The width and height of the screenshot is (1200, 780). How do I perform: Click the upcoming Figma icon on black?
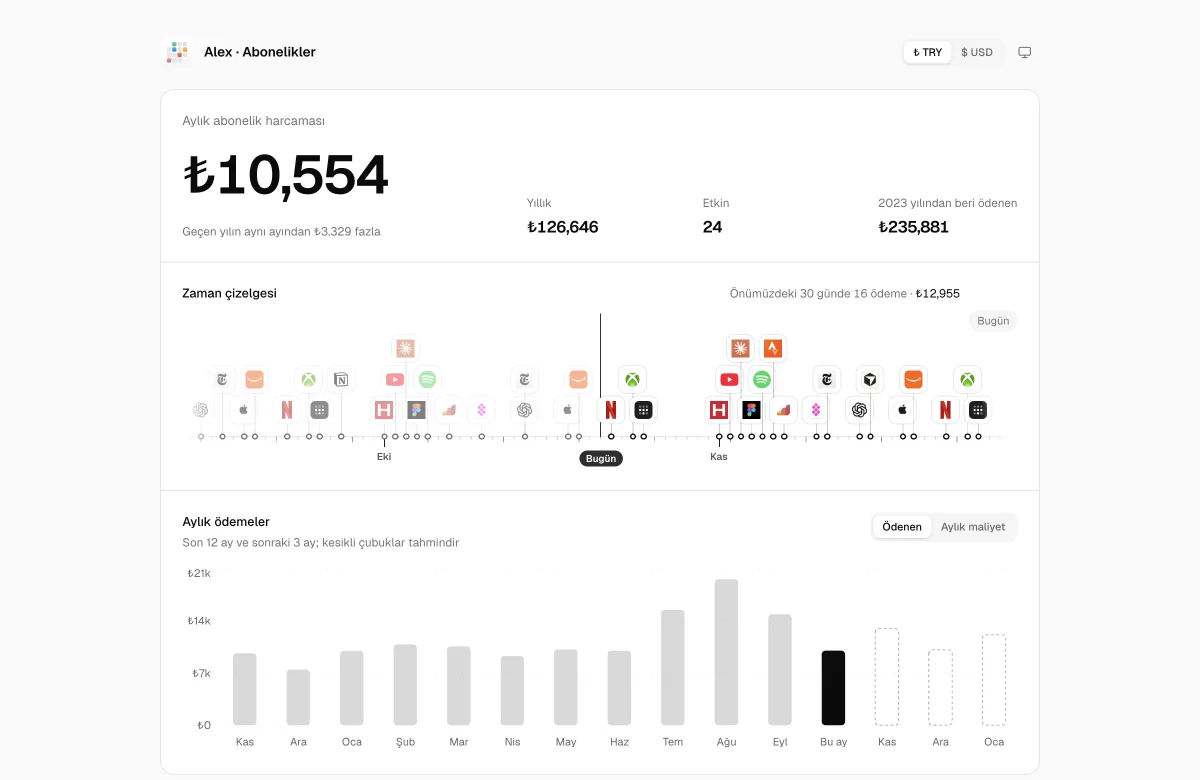pos(751,410)
